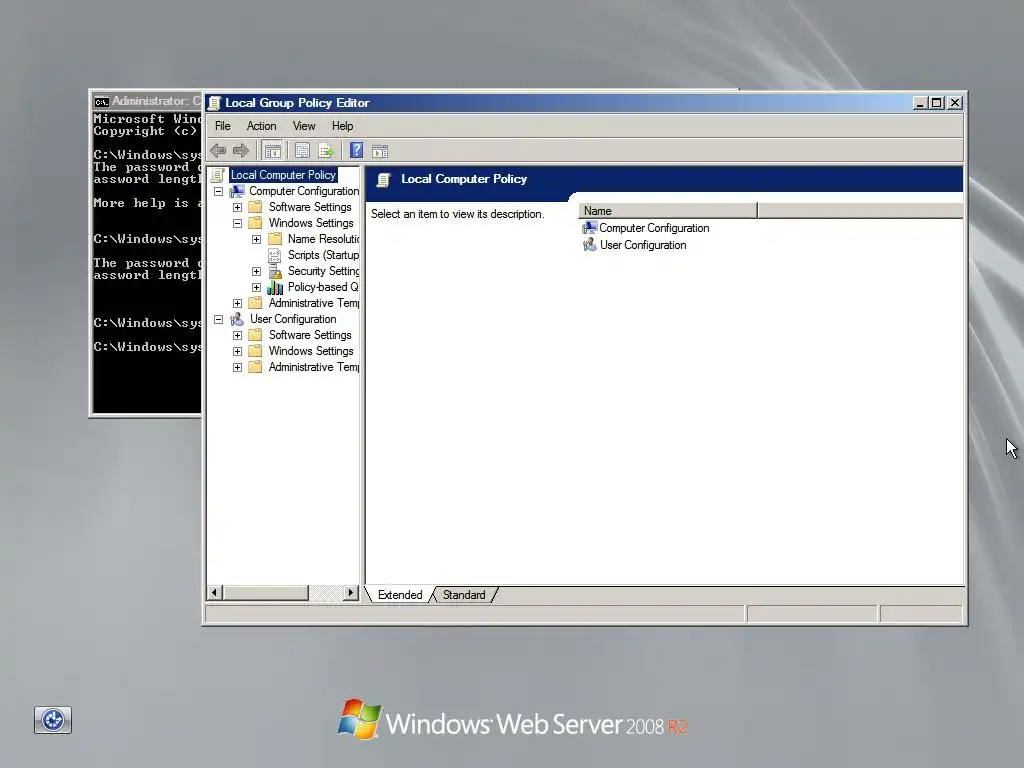Screen dimensions: 1024x768
Task: Open Properties from the toolbar icon
Action: click(x=302, y=151)
